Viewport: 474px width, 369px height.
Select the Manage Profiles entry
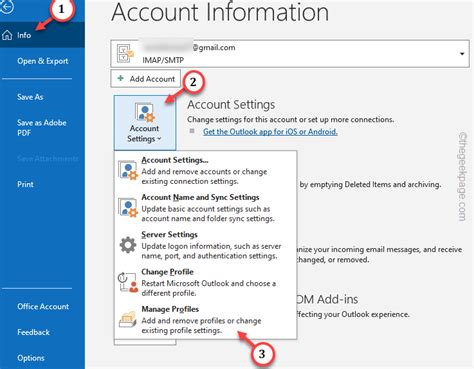tap(205, 320)
